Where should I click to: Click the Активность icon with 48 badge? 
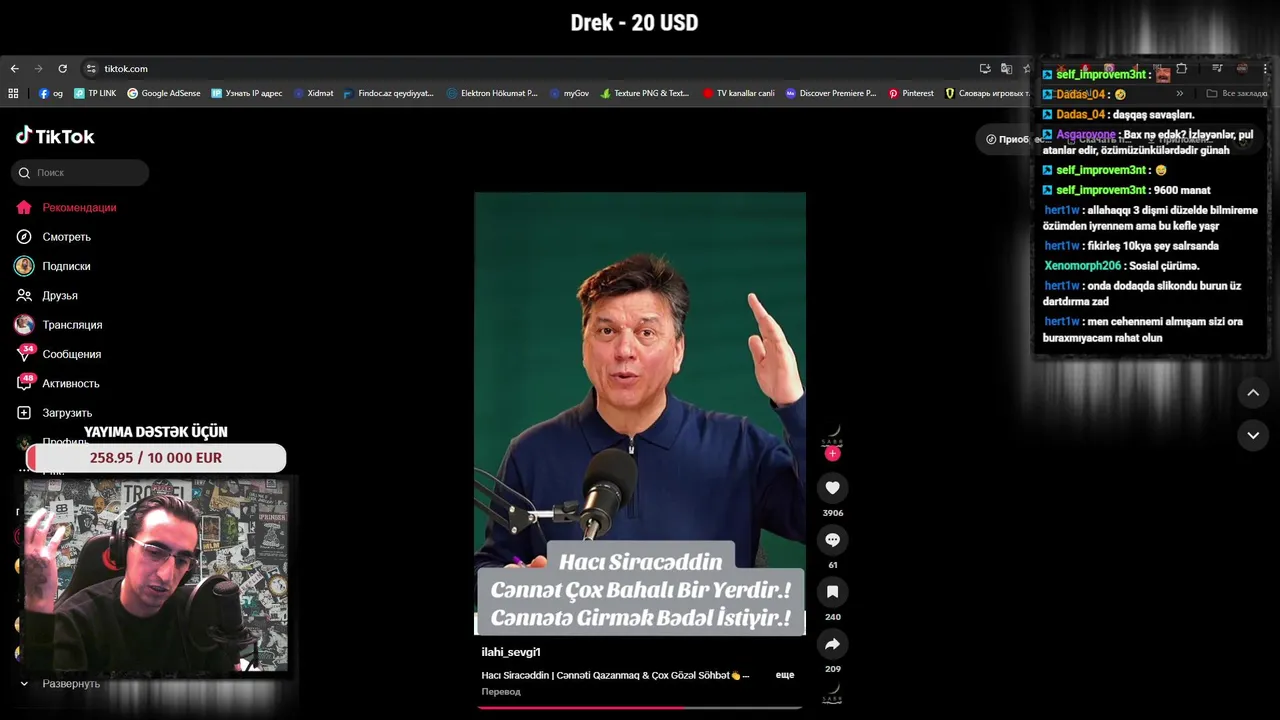[24, 383]
